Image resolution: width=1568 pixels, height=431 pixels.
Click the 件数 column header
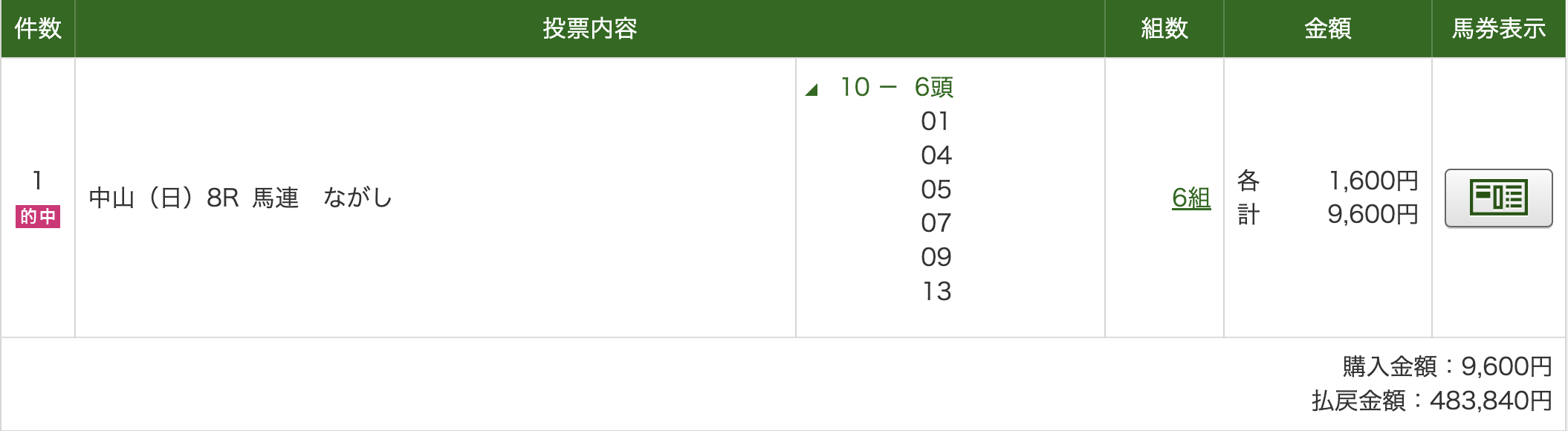(38, 28)
